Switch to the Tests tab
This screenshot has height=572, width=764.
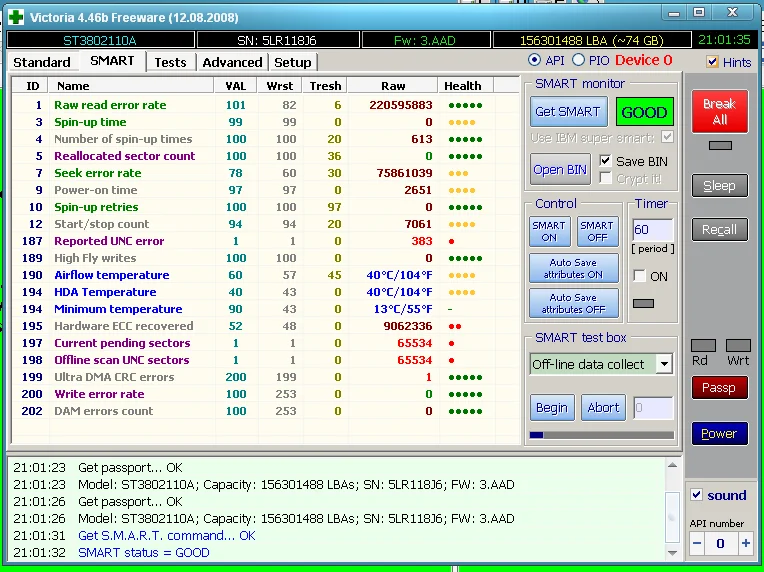(x=170, y=62)
